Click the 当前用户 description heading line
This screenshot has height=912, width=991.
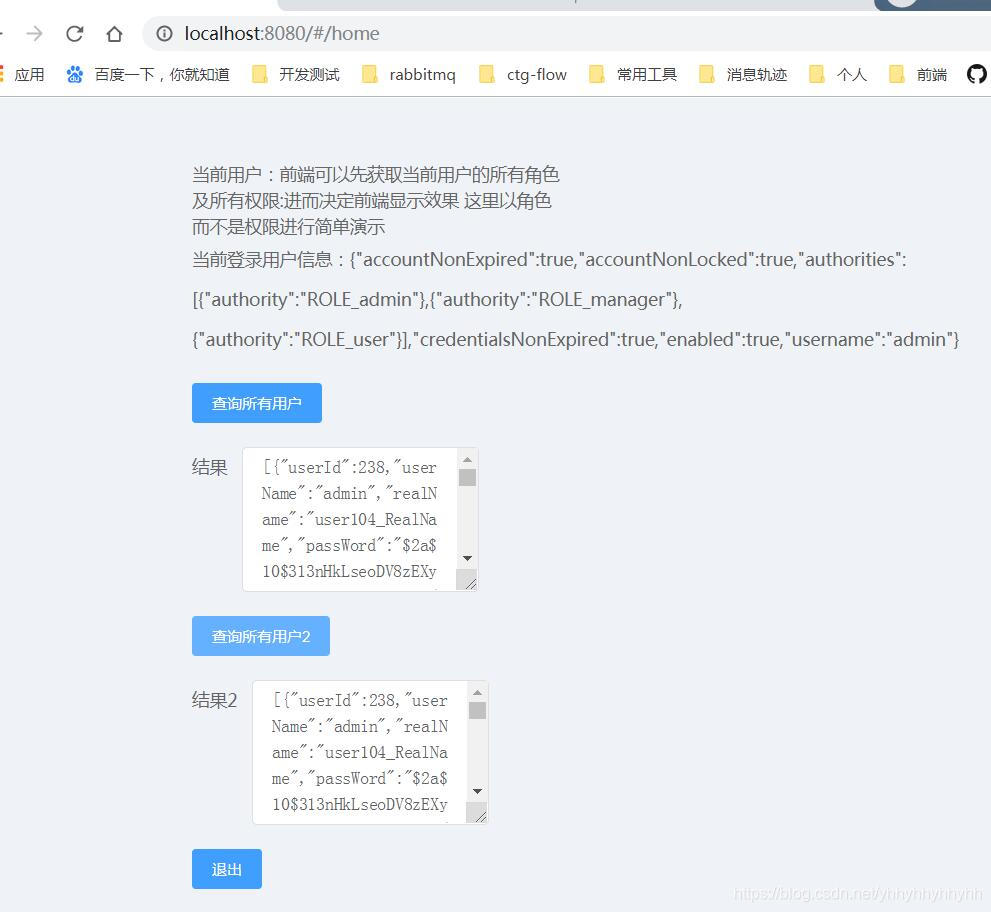[376, 174]
